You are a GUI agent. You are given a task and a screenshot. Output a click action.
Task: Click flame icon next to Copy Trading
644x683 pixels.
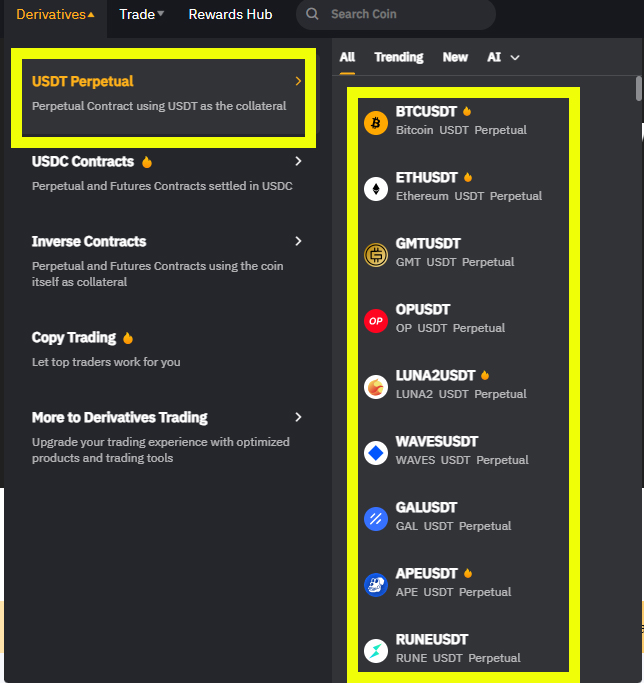(x=128, y=338)
